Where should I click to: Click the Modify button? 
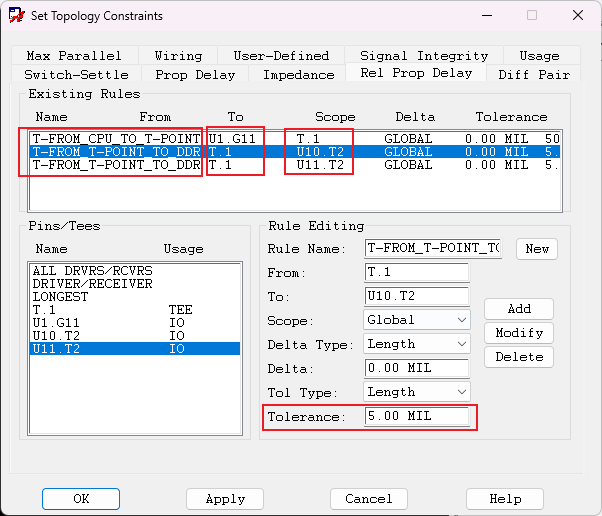point(519,333)
